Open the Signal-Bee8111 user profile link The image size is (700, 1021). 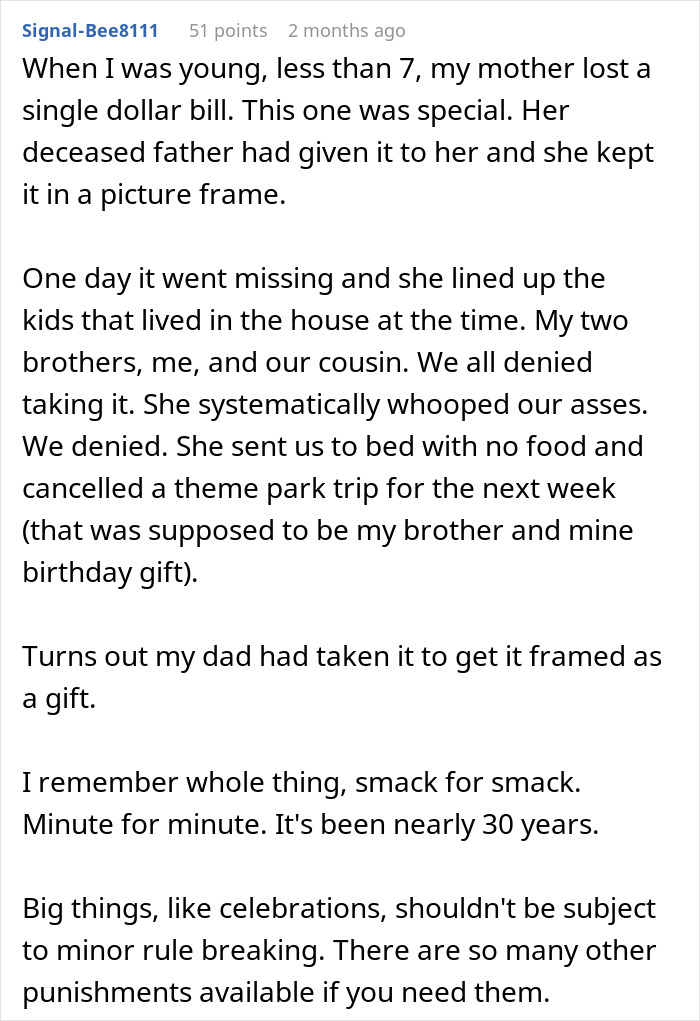click(x=90, y=31)
